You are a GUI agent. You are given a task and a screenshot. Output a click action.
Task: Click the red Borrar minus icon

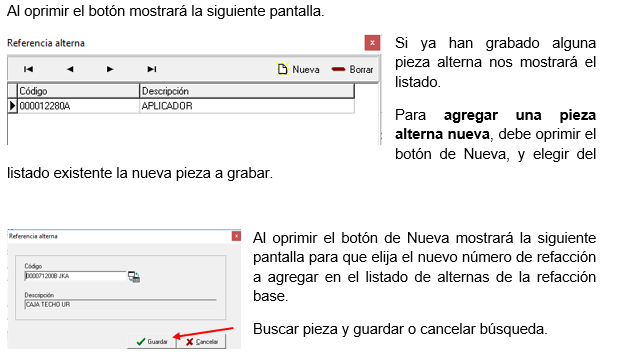pyautogui.click(x=338, y=69)
